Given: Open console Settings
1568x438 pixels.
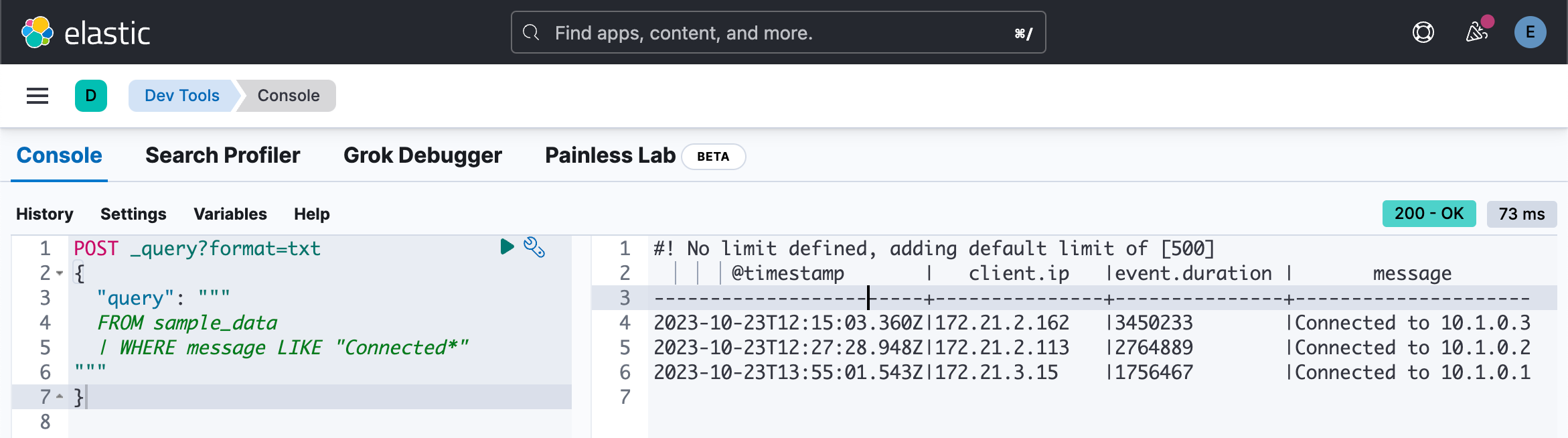Looking at the screenshot, I should (133, 214).
